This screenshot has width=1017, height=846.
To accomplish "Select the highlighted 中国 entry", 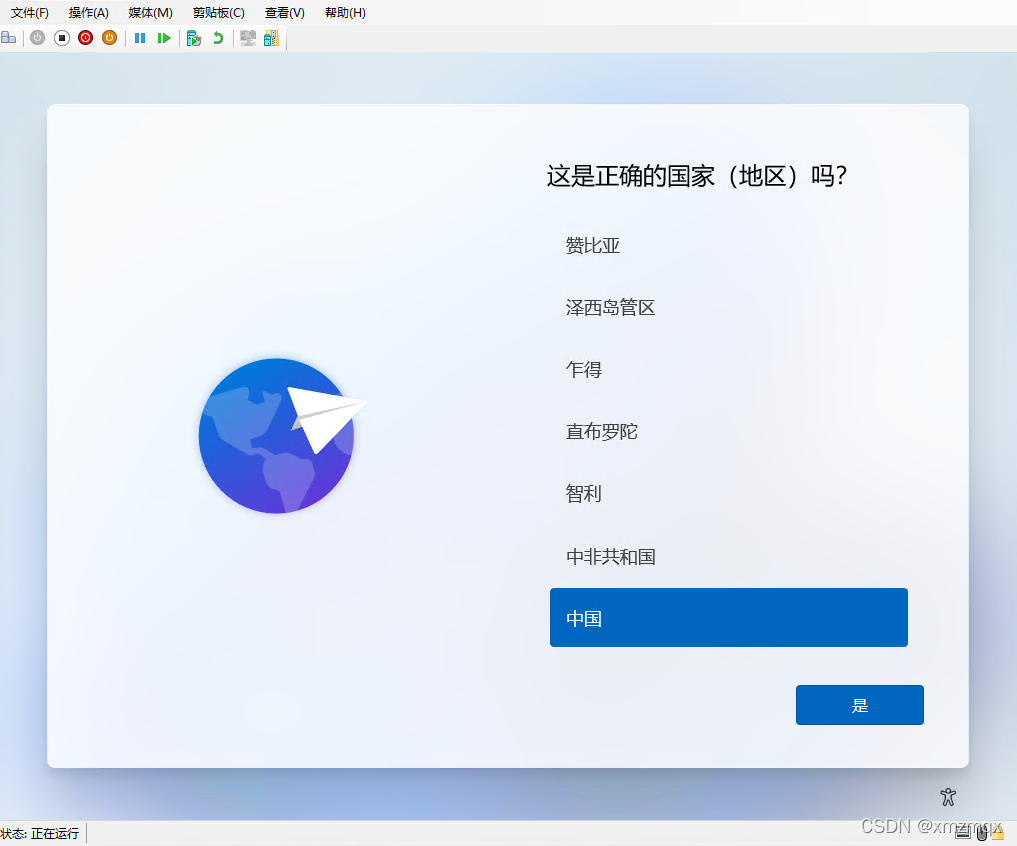I will (728, 618).
